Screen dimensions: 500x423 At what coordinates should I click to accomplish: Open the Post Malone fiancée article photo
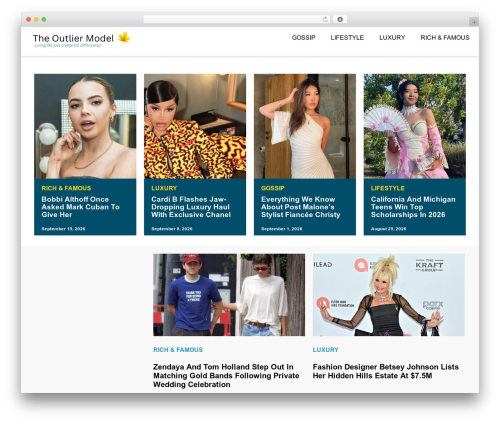point(305,126)
